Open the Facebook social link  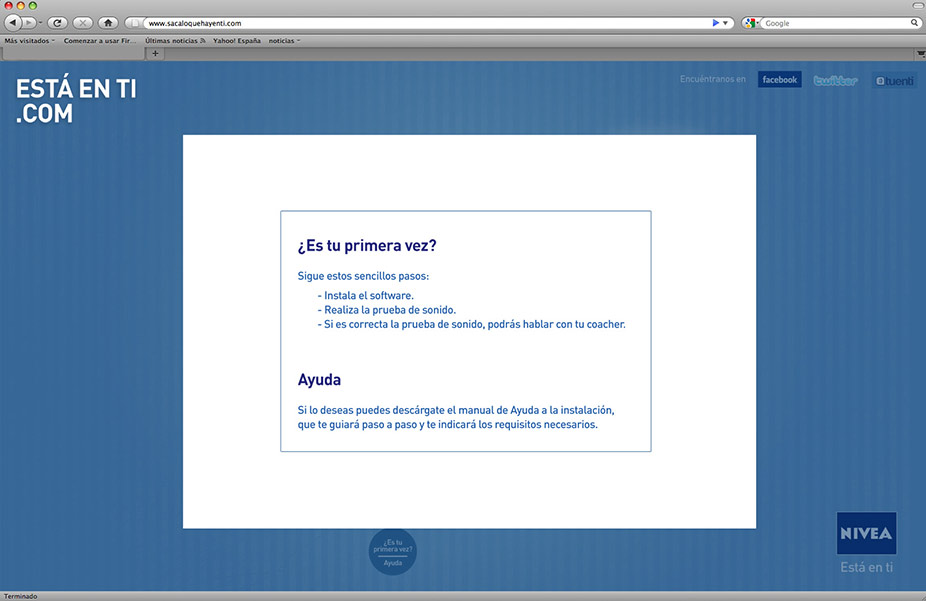pos(779,80)
